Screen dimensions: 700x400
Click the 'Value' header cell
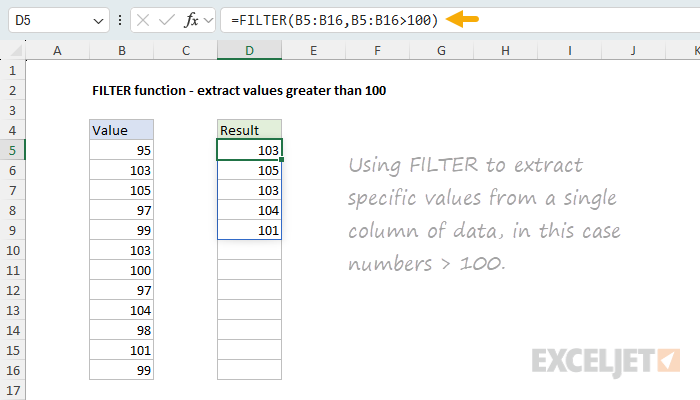click(x=121, y=130)
